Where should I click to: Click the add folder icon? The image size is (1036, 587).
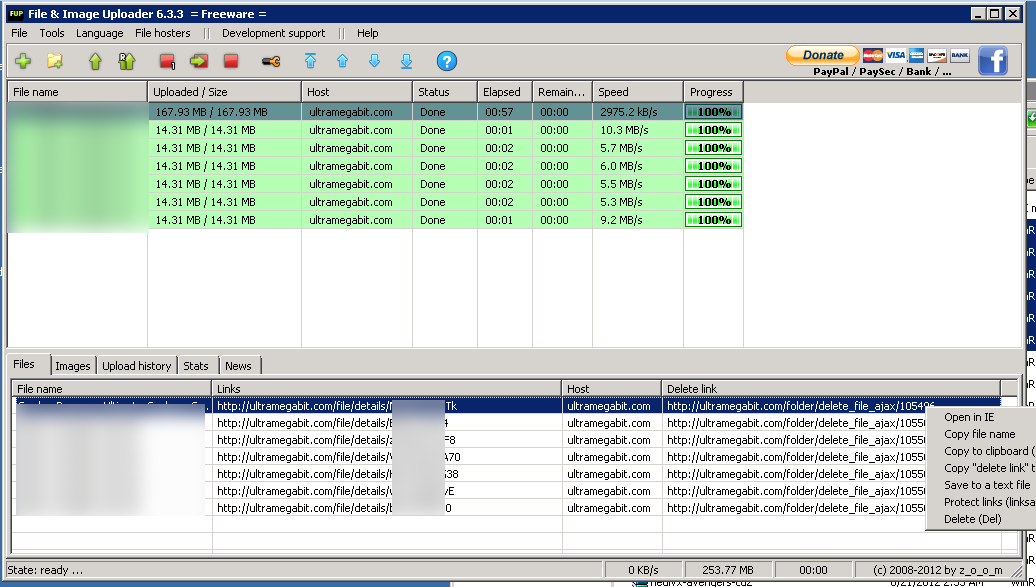tap(55, 61)
